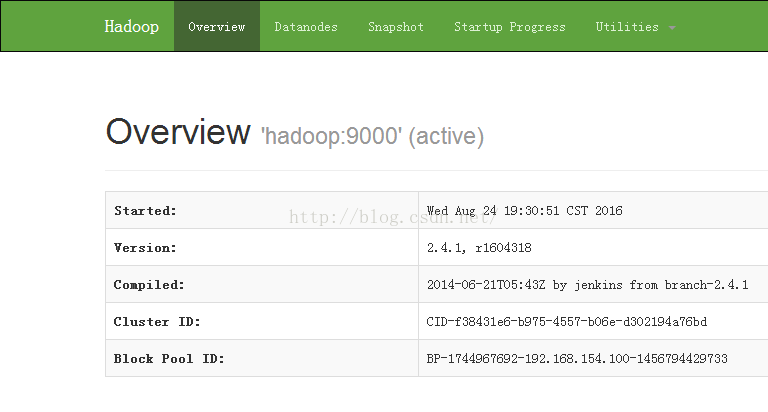Click the blog.csdn.net watermark text
The width and height of the screenshot is (768, 412).
(392, 217)
